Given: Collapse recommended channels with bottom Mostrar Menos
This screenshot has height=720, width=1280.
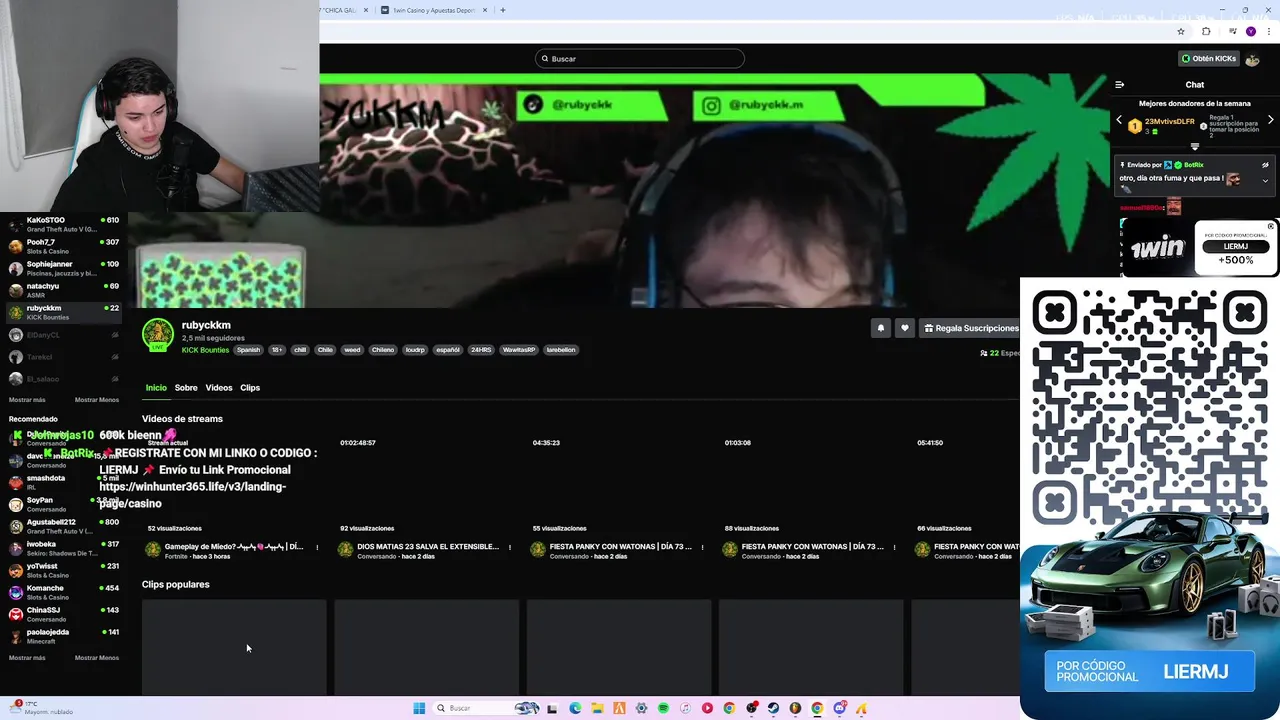Looking at the screenshot, I should [x=97, y=658].
